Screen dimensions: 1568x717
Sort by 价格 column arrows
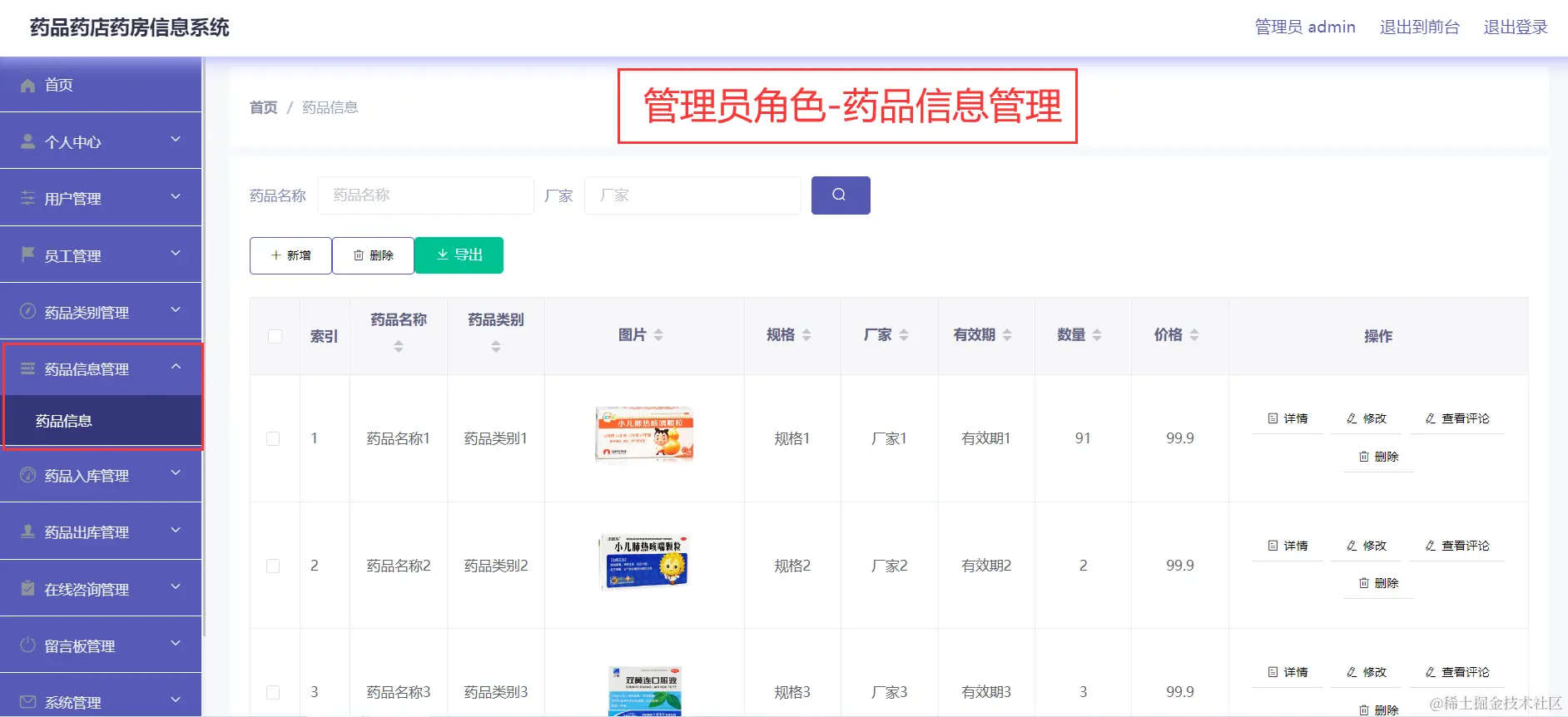(1194, 335)
